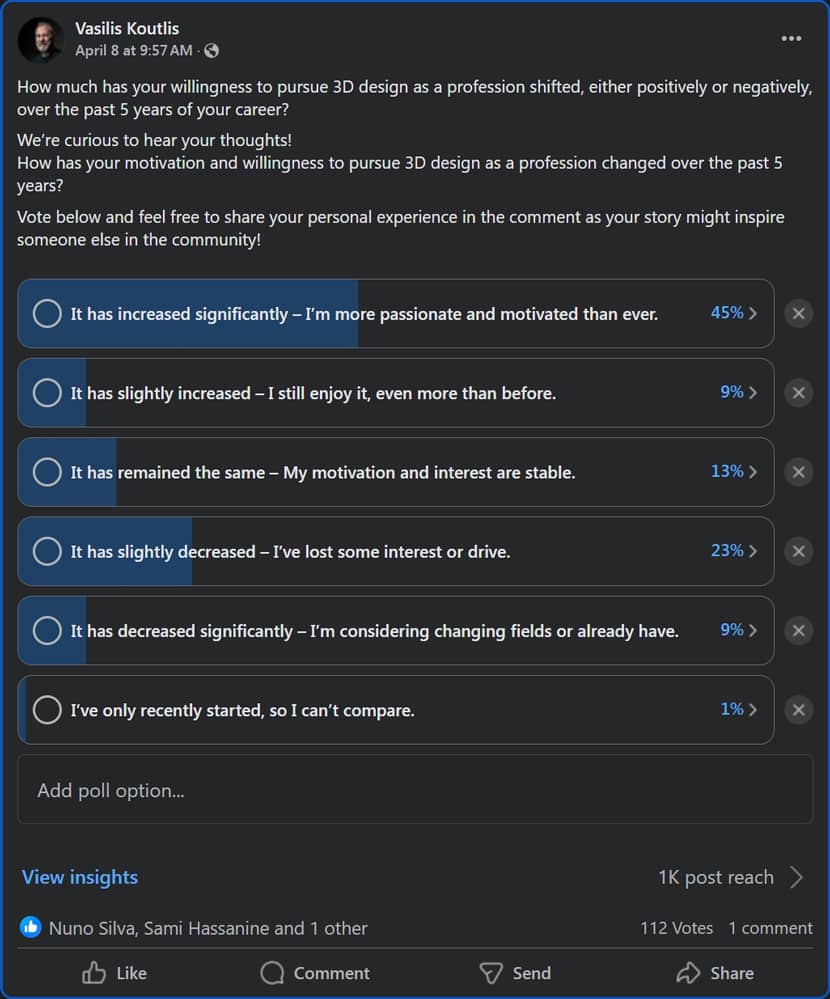The height and width of the screenshot is (999, 830).
Task: Click the globe public audience icon
Action: tap(211, 51)
